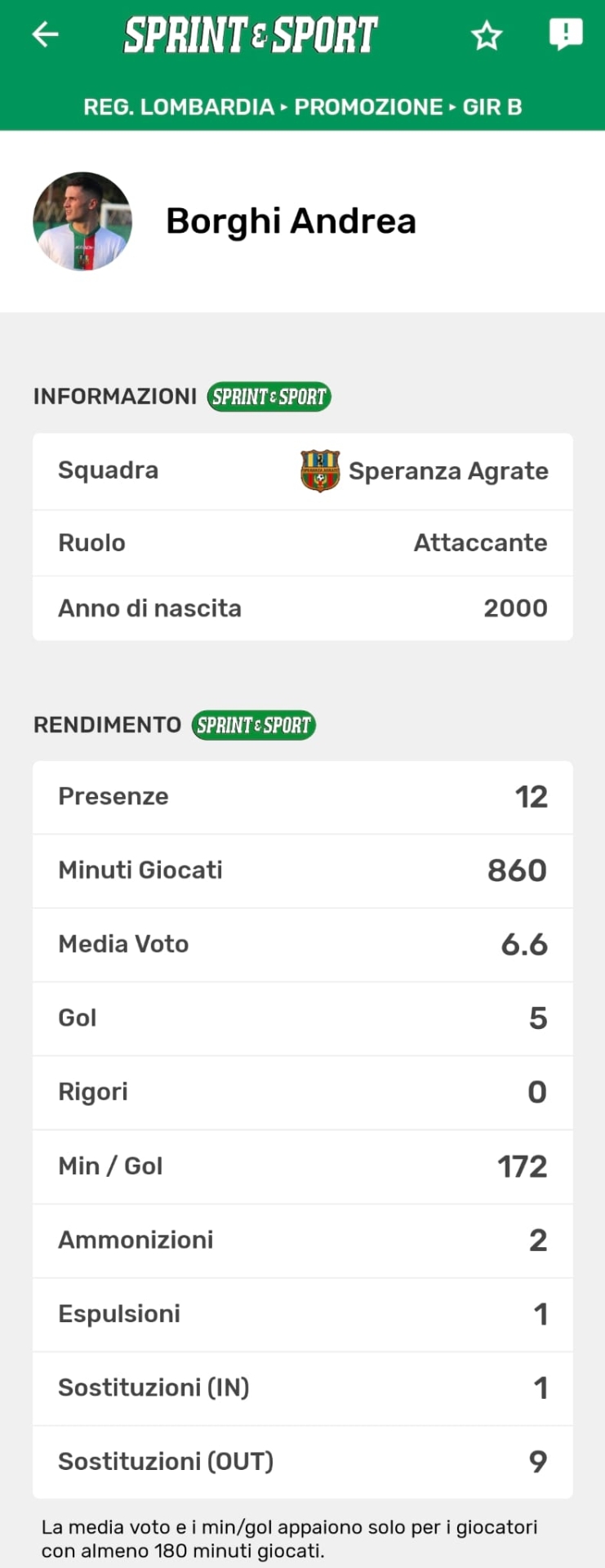Tap the Media Voto row
The width and height of the screenshot is (605, 1568).
pos(303,945)
